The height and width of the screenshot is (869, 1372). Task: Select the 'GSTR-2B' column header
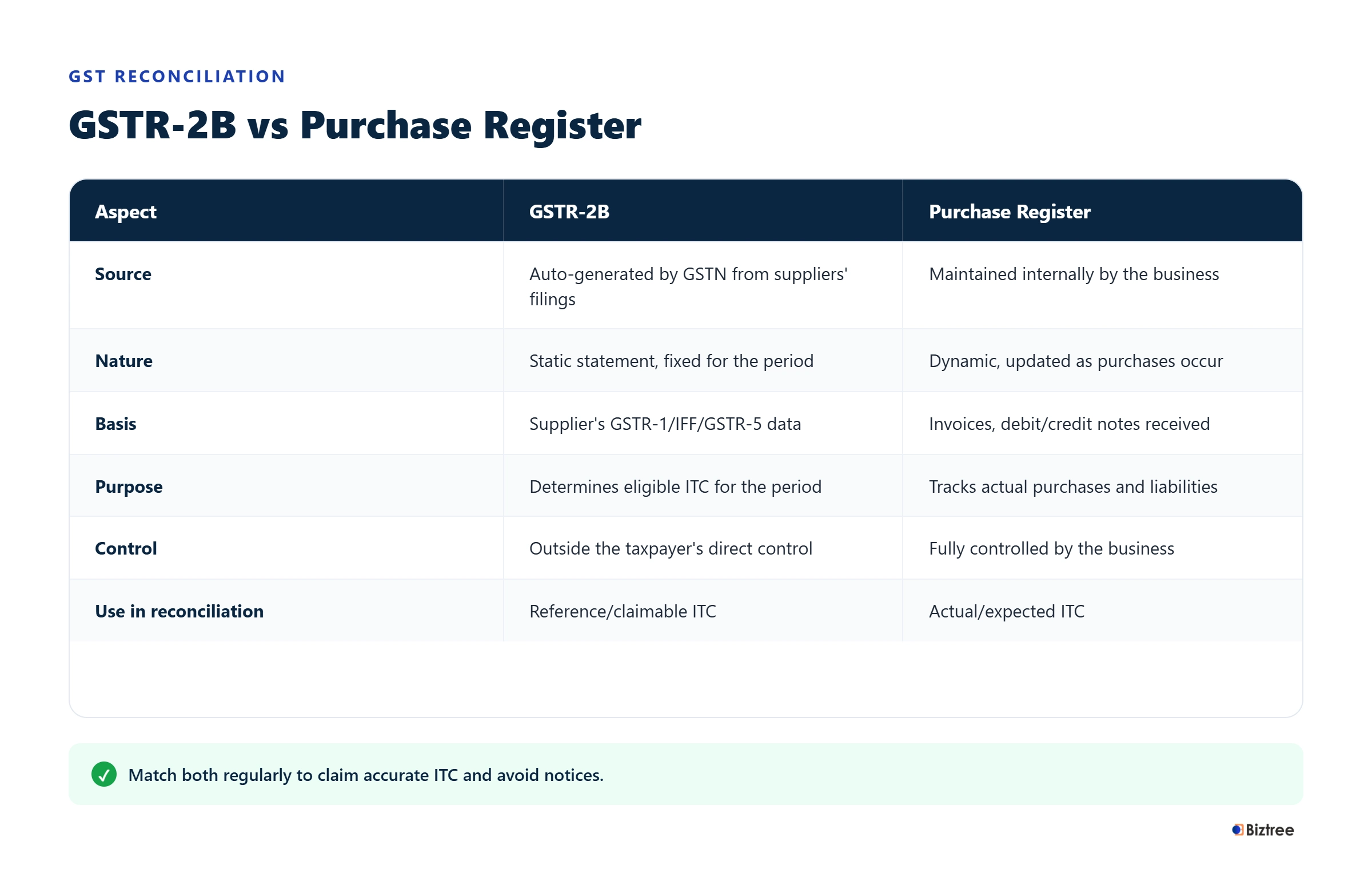point(703,211)
